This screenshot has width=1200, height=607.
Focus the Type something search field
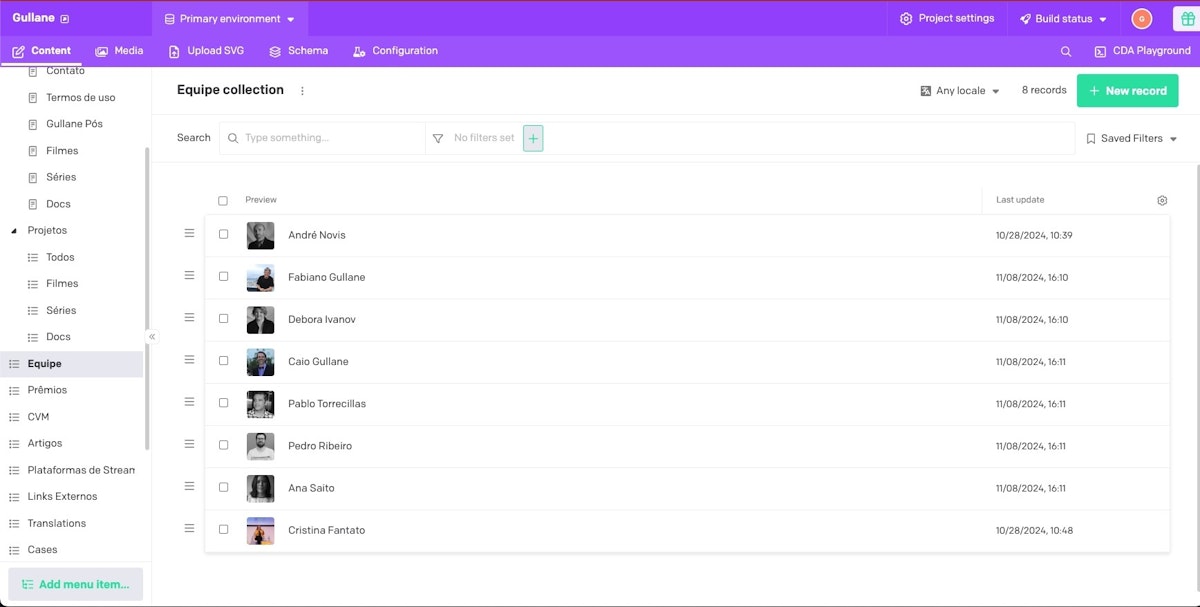click(323, 139)
